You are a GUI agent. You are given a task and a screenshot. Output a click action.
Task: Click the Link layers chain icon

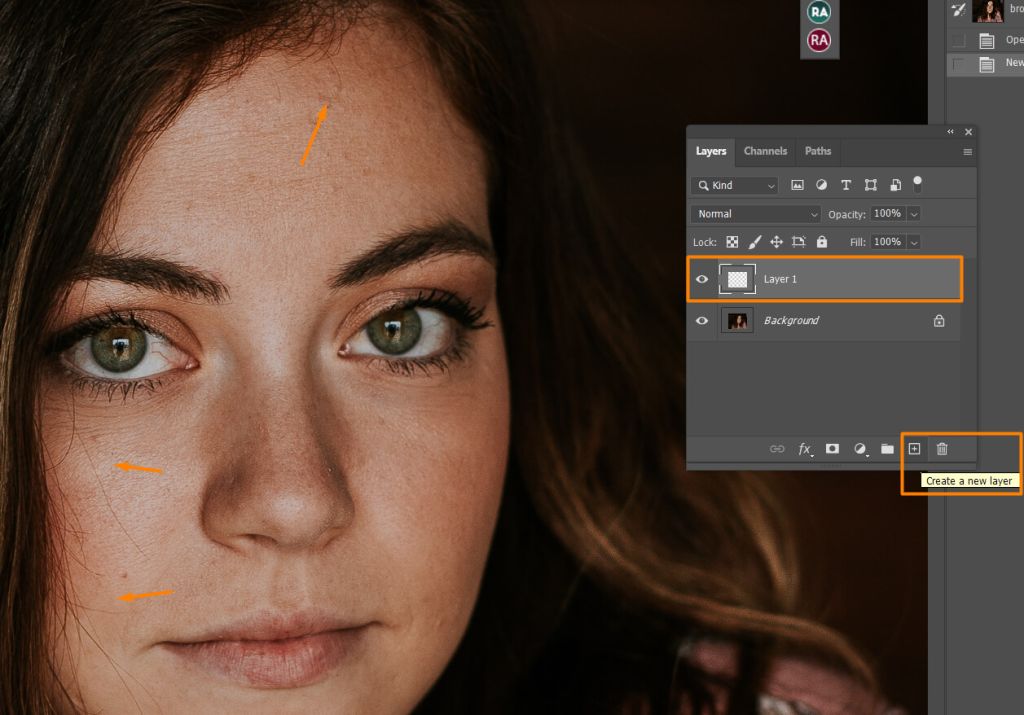click(x=777, y=449)
